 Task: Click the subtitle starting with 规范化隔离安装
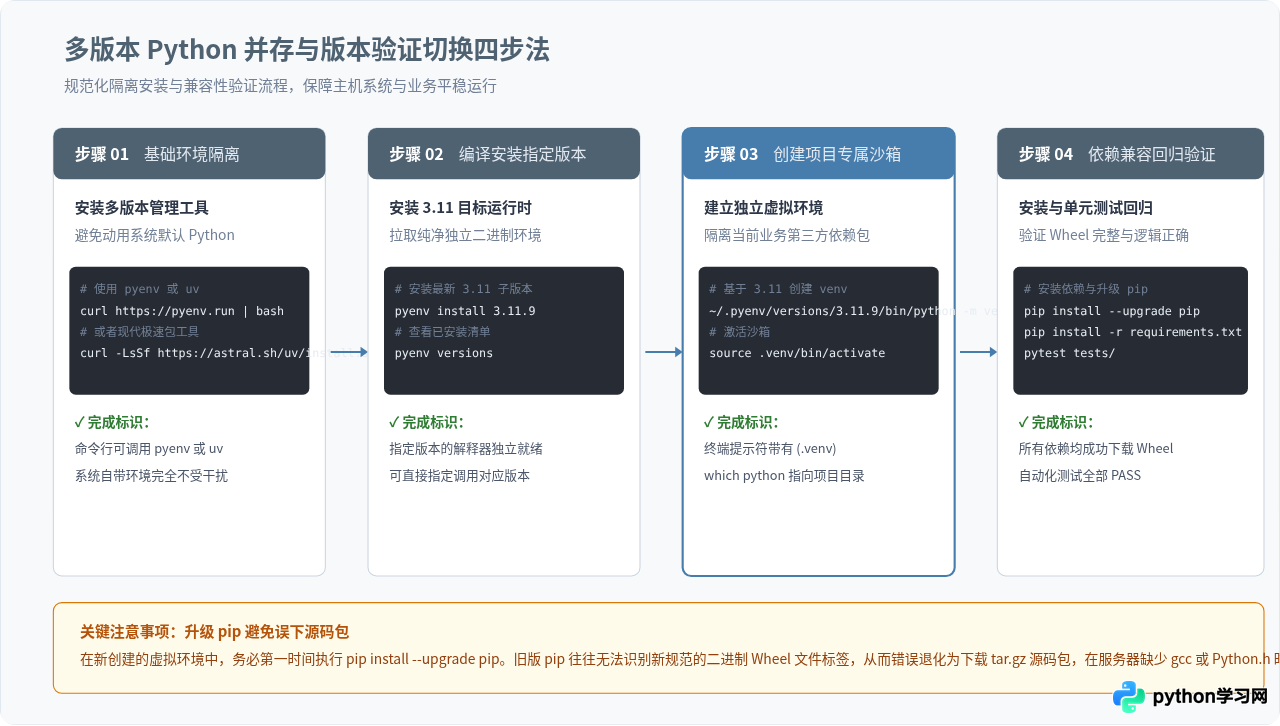point(280,86)
